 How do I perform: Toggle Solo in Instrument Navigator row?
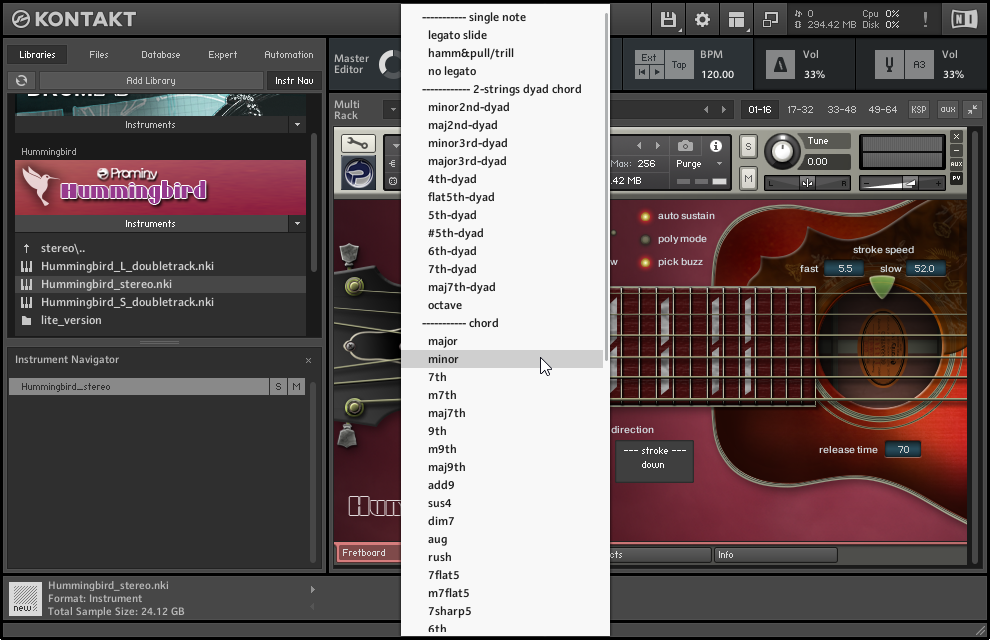pos(278,386)
